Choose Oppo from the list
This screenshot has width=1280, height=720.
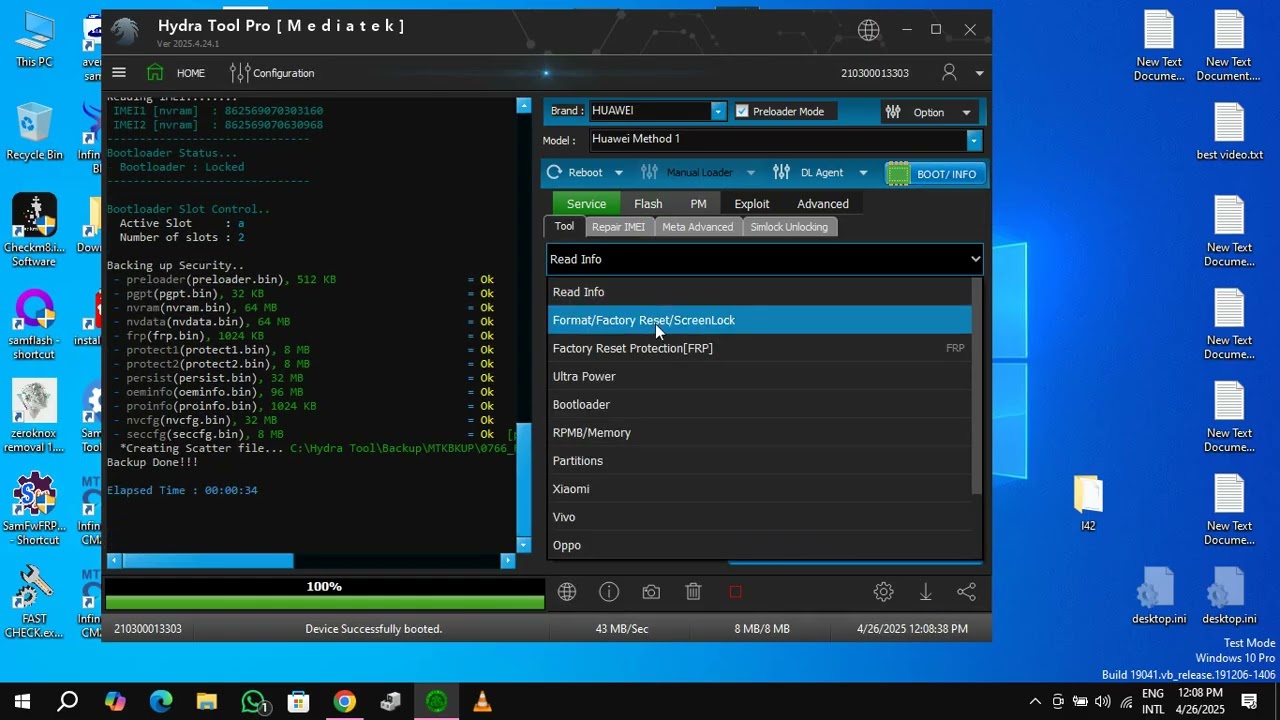click(760, 545)
